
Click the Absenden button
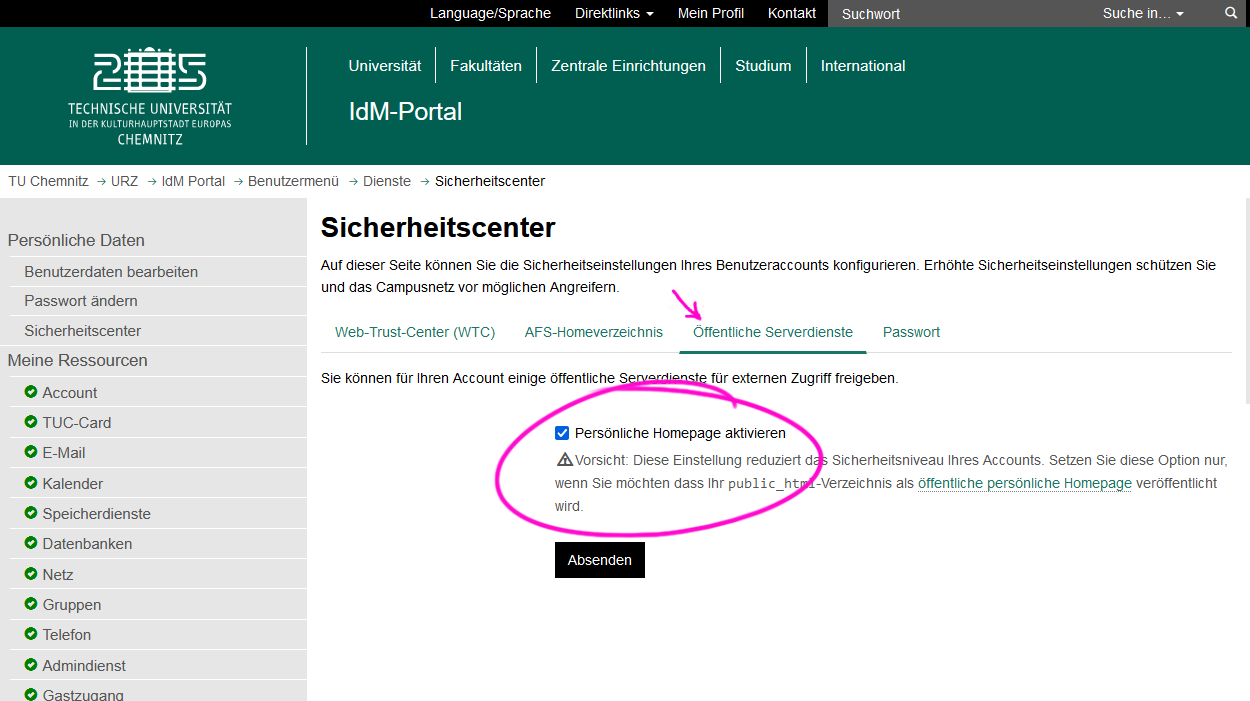click(x=600, y=560)
